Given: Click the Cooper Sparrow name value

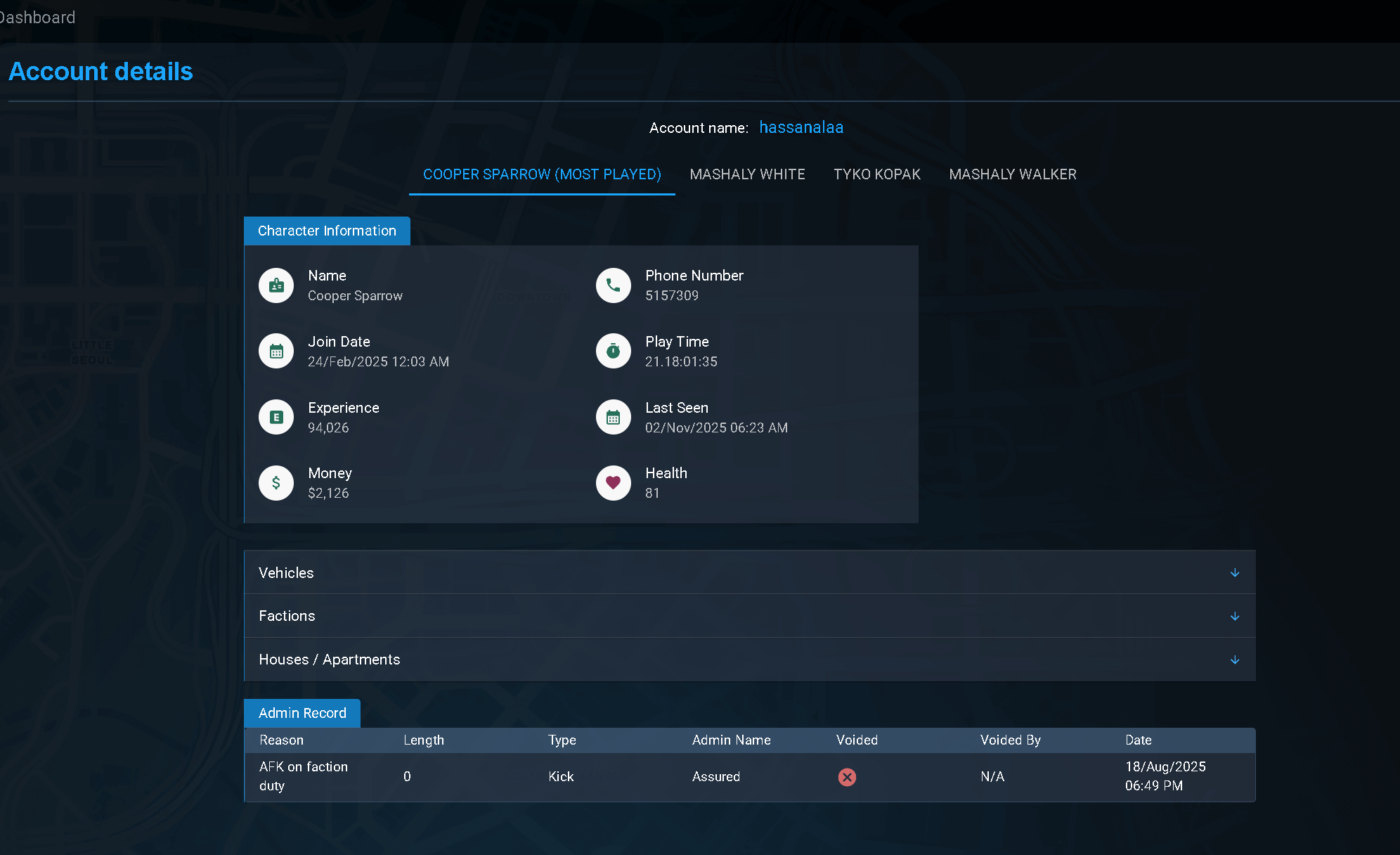Looking at the screenshot, I should [355, 296].
